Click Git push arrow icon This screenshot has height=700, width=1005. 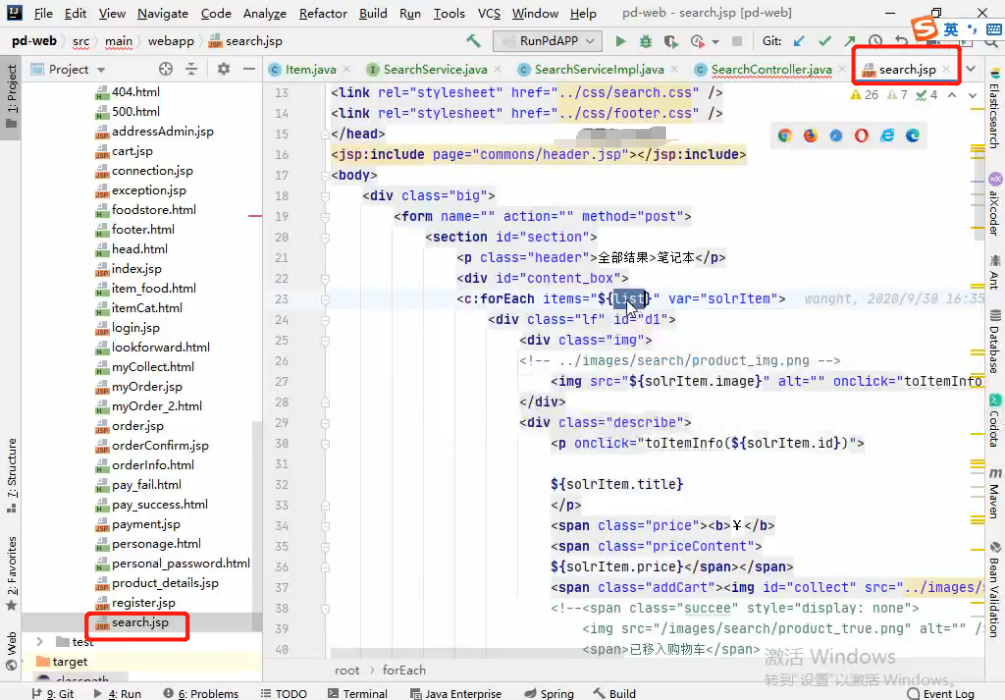(x=850, y=41)
